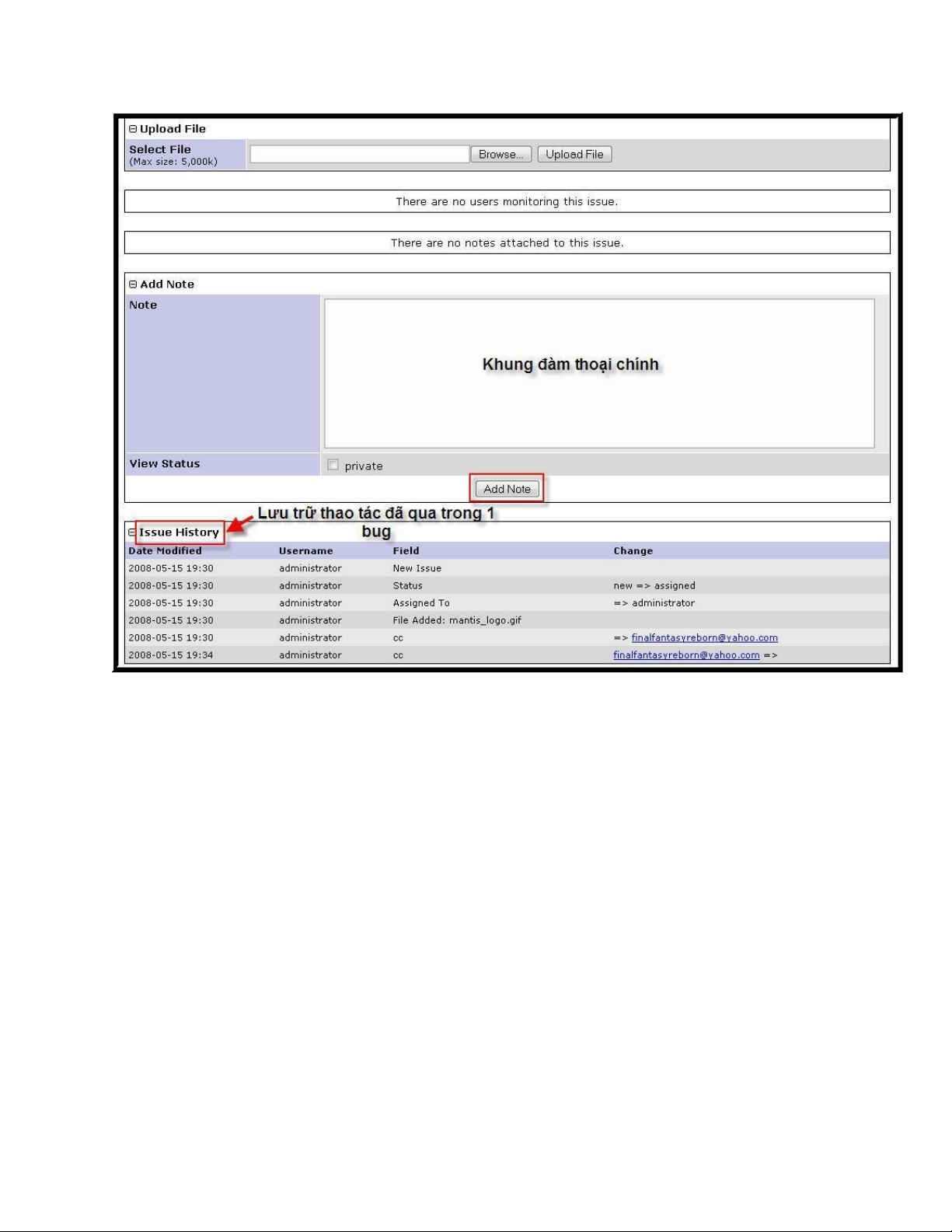Focus the Note text area

tap(598, 374)
